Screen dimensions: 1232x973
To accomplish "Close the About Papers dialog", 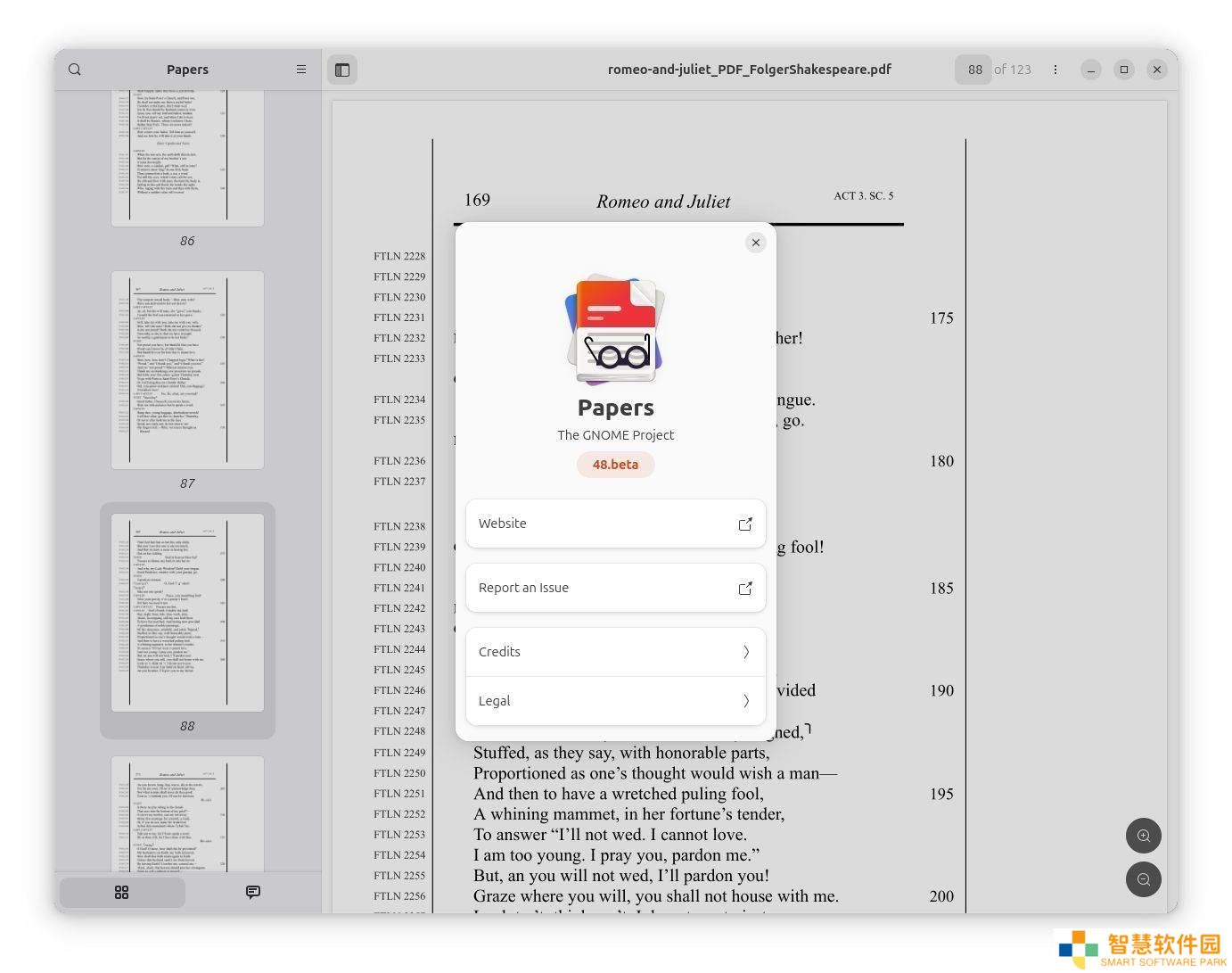I will coord(756,243).
